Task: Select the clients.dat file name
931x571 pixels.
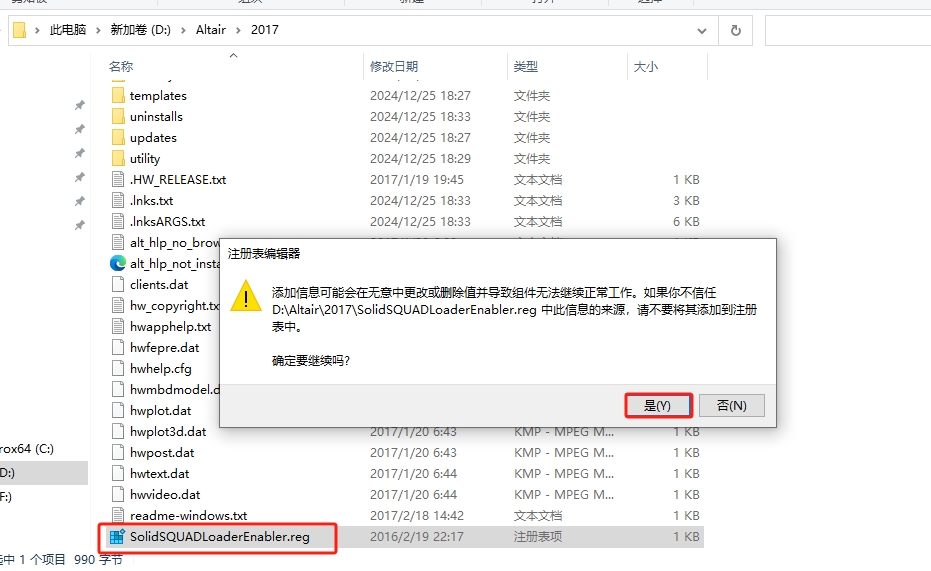Action: 159,284
